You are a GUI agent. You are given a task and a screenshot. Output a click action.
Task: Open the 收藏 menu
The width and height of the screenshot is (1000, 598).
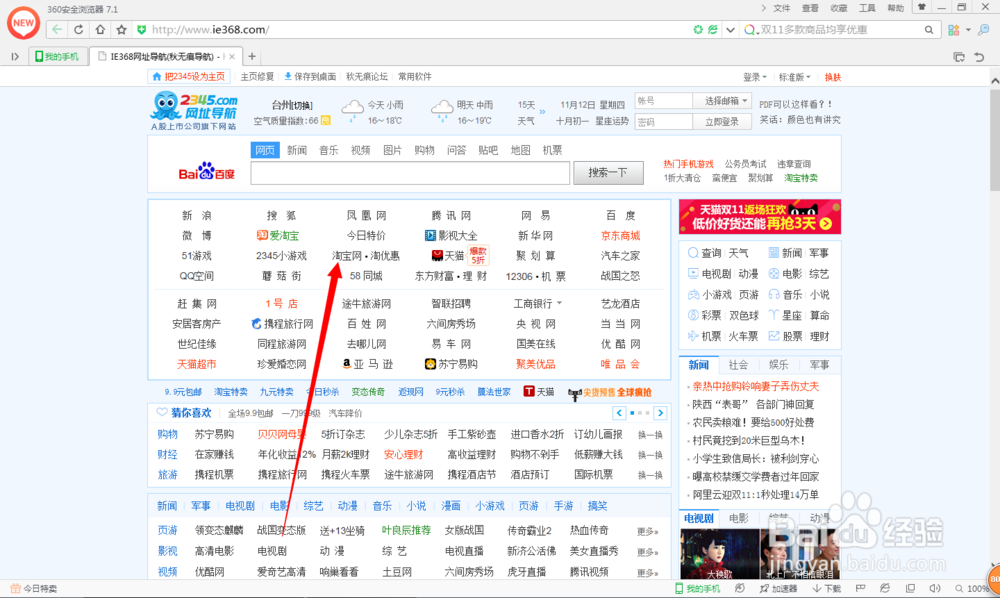click(839, 8)
